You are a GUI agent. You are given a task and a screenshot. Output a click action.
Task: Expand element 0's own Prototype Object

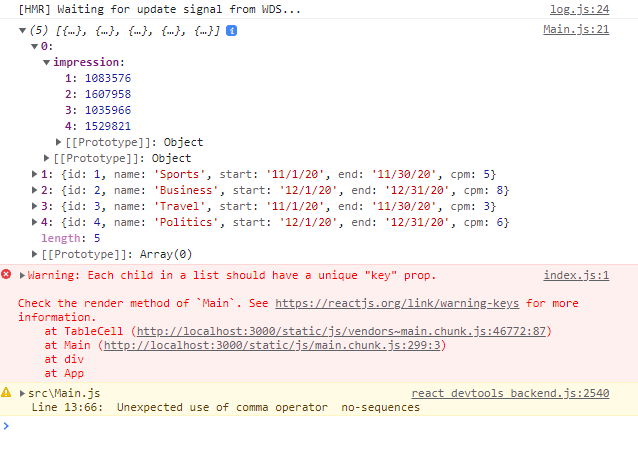pyautogui.click(x=46, y=158)
